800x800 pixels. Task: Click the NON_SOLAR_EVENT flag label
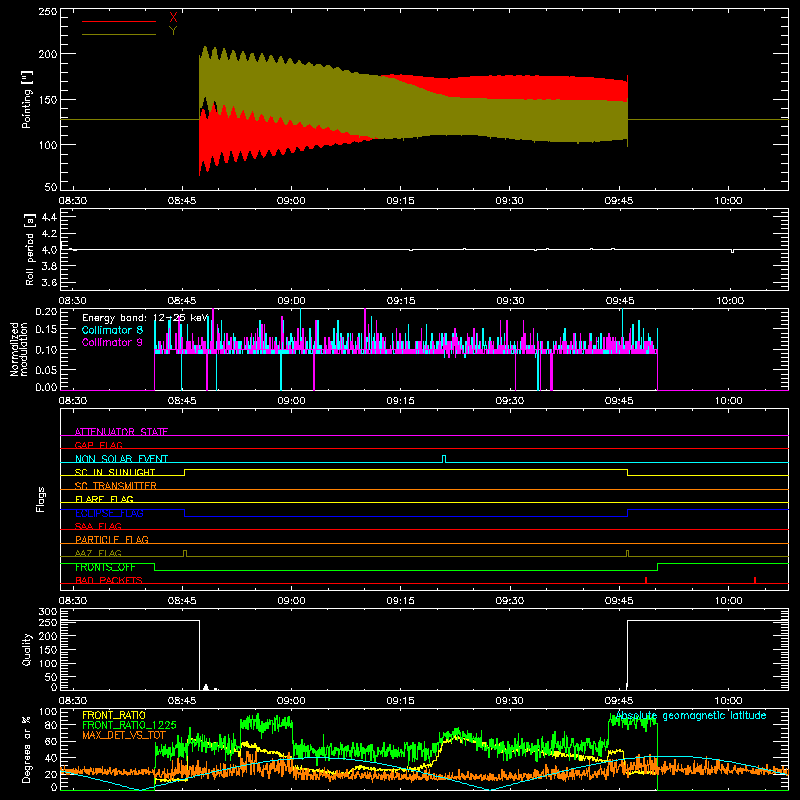tap(121, 459)
